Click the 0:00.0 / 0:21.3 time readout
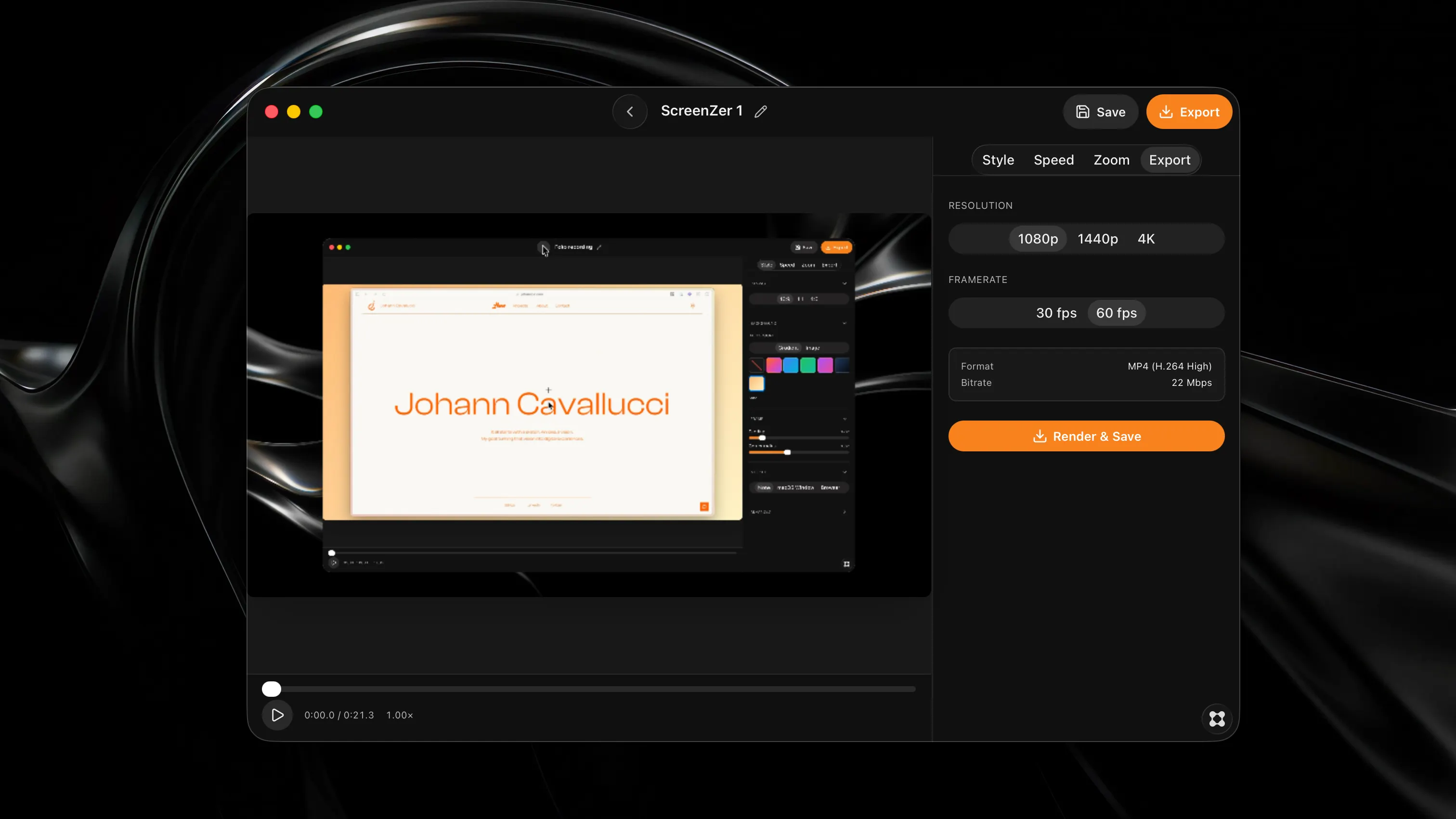Viewport: 1456px width, 819px height. pyautogui.click(x=339, y=715)
